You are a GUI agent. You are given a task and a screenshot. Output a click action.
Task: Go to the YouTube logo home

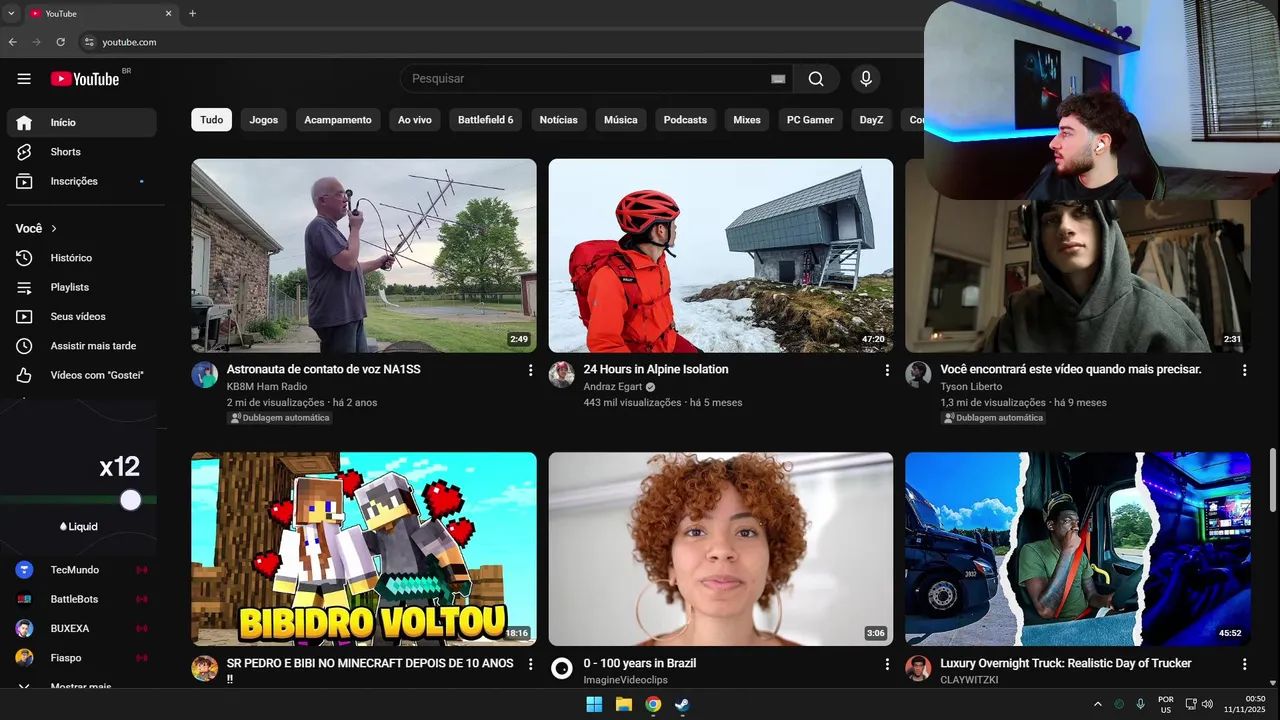[85, 79]
